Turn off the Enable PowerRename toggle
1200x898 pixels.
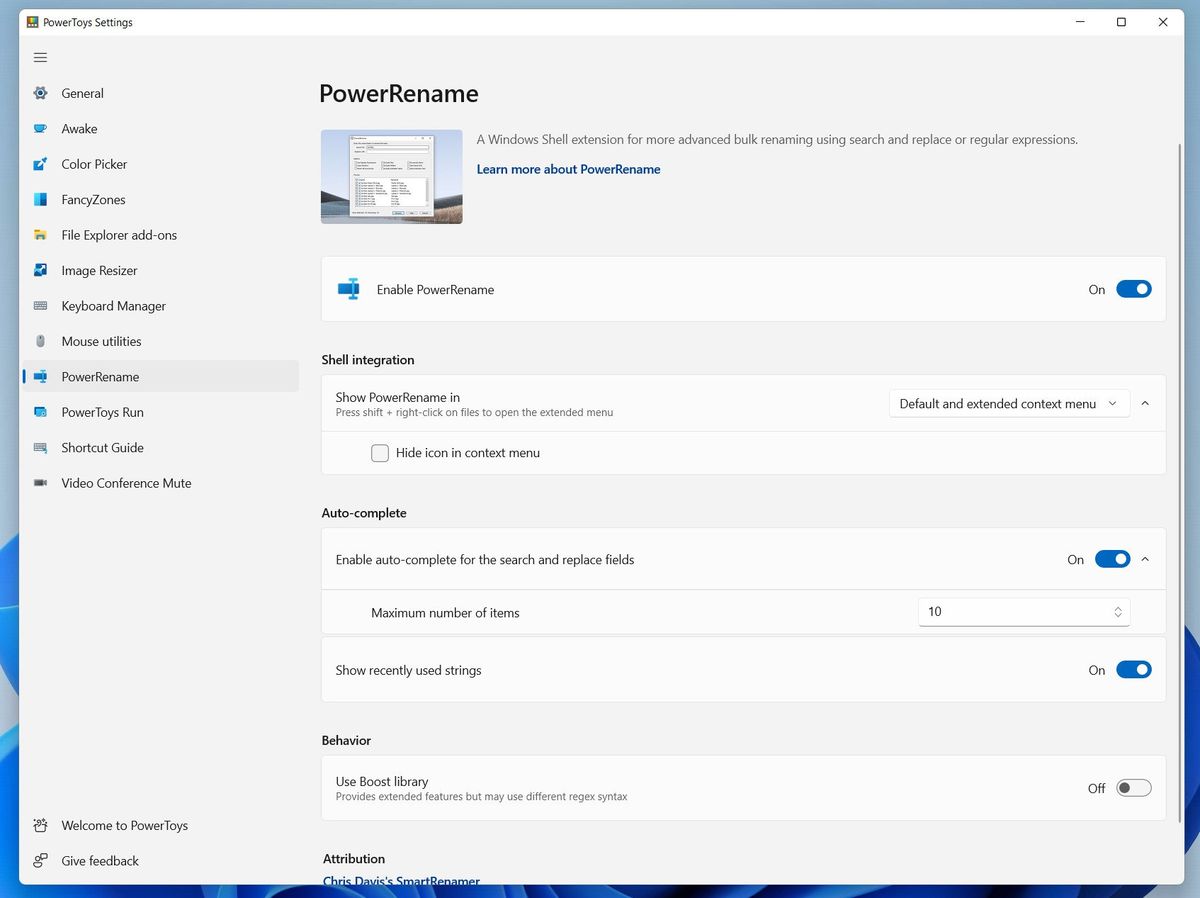[x=1134, y=288]
